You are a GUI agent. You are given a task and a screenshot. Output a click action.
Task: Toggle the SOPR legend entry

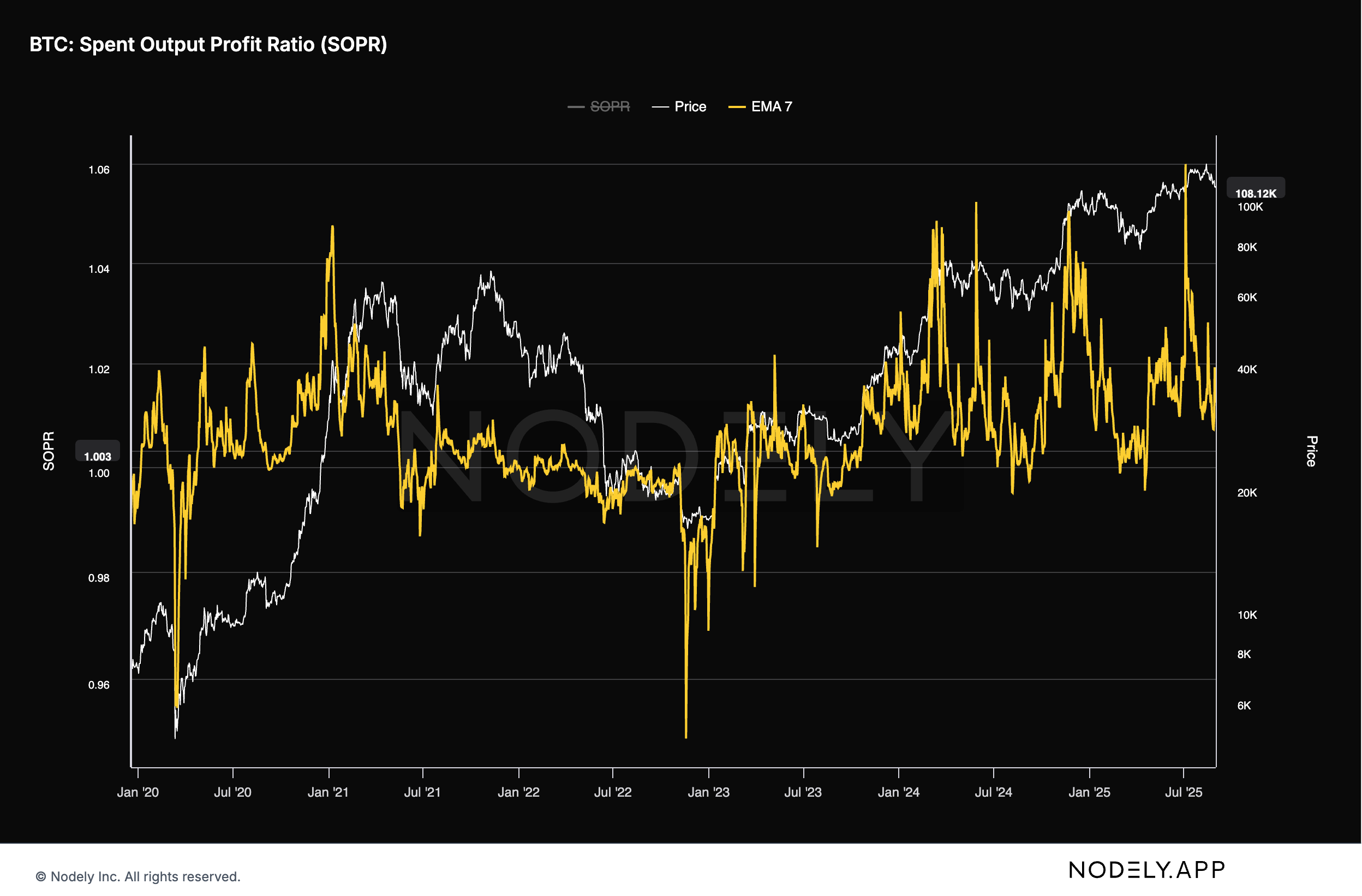tap(609, 106)
